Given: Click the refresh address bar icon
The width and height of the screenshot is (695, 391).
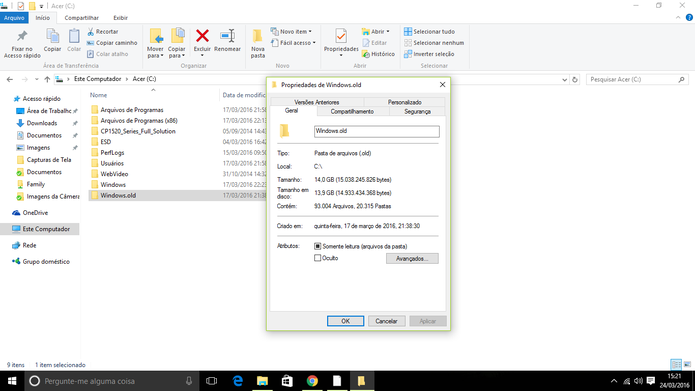Looking at the screenshot, I should point(575,80).
